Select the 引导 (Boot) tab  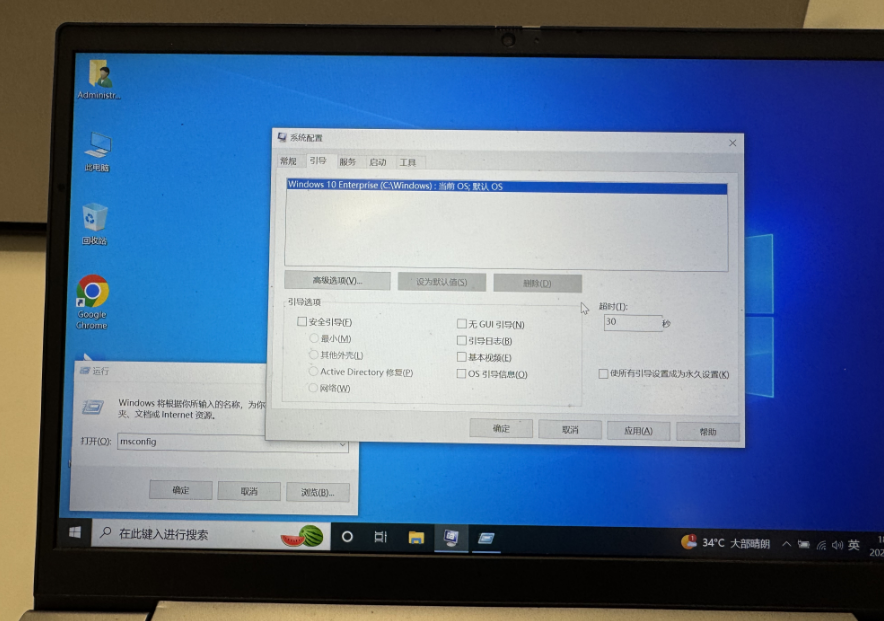point(318,161)
